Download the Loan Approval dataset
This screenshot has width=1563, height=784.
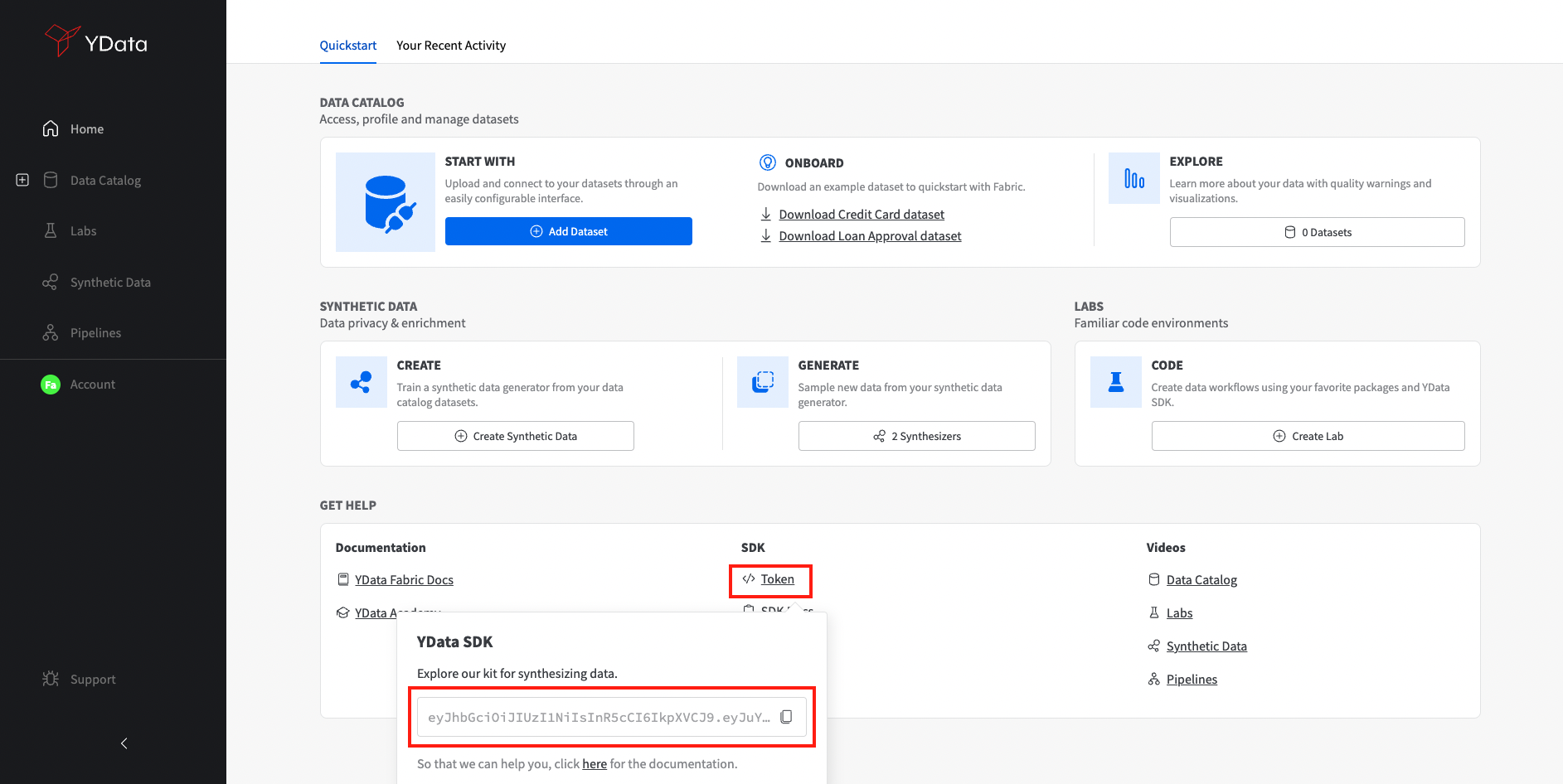tap(870, 236)
